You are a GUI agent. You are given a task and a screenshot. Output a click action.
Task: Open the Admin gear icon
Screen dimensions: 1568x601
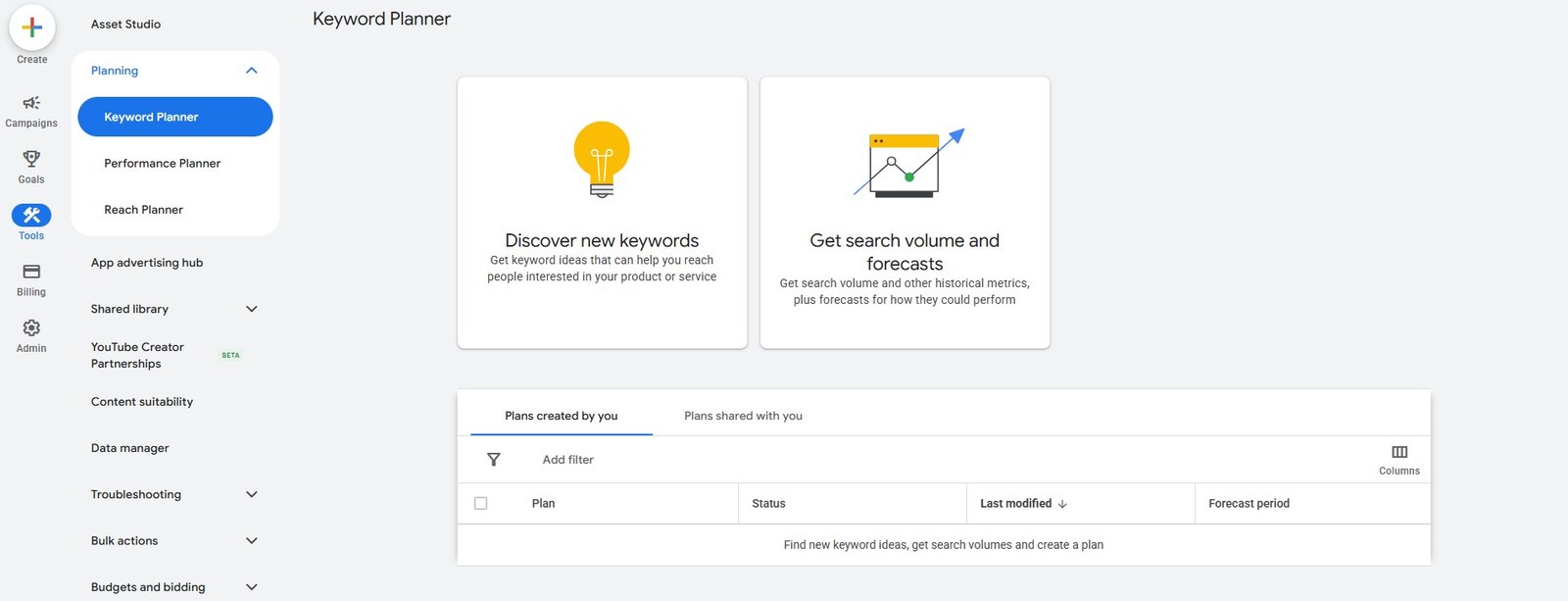point(31,327)
